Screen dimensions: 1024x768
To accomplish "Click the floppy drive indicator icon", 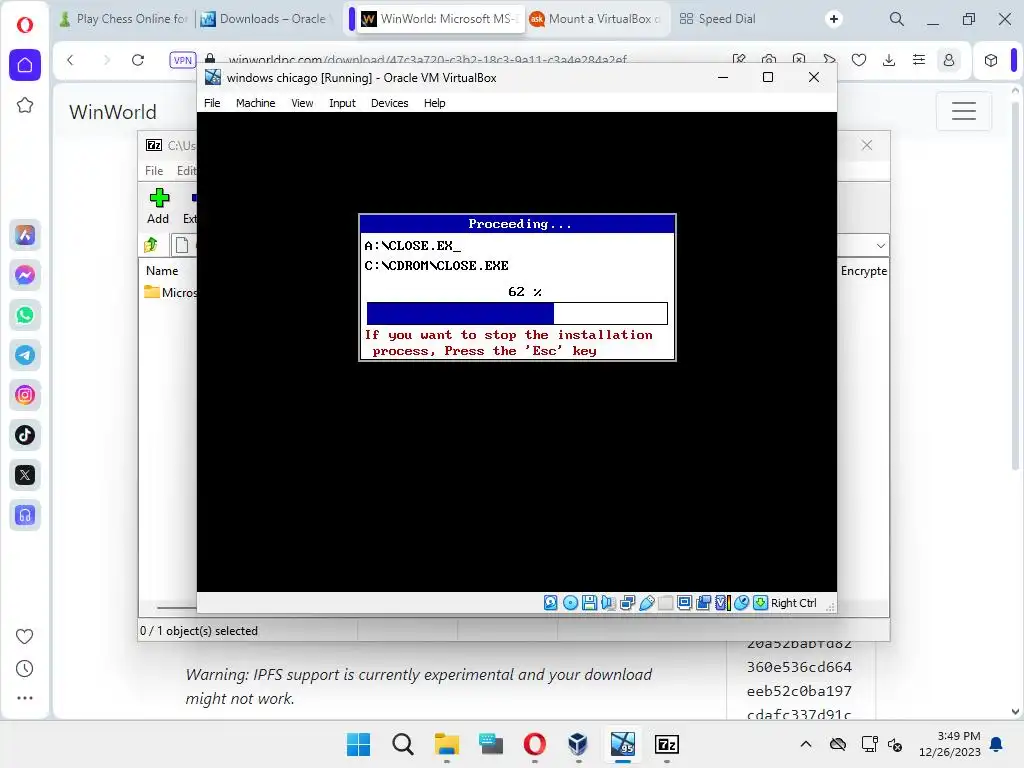I will pos(589,603).
